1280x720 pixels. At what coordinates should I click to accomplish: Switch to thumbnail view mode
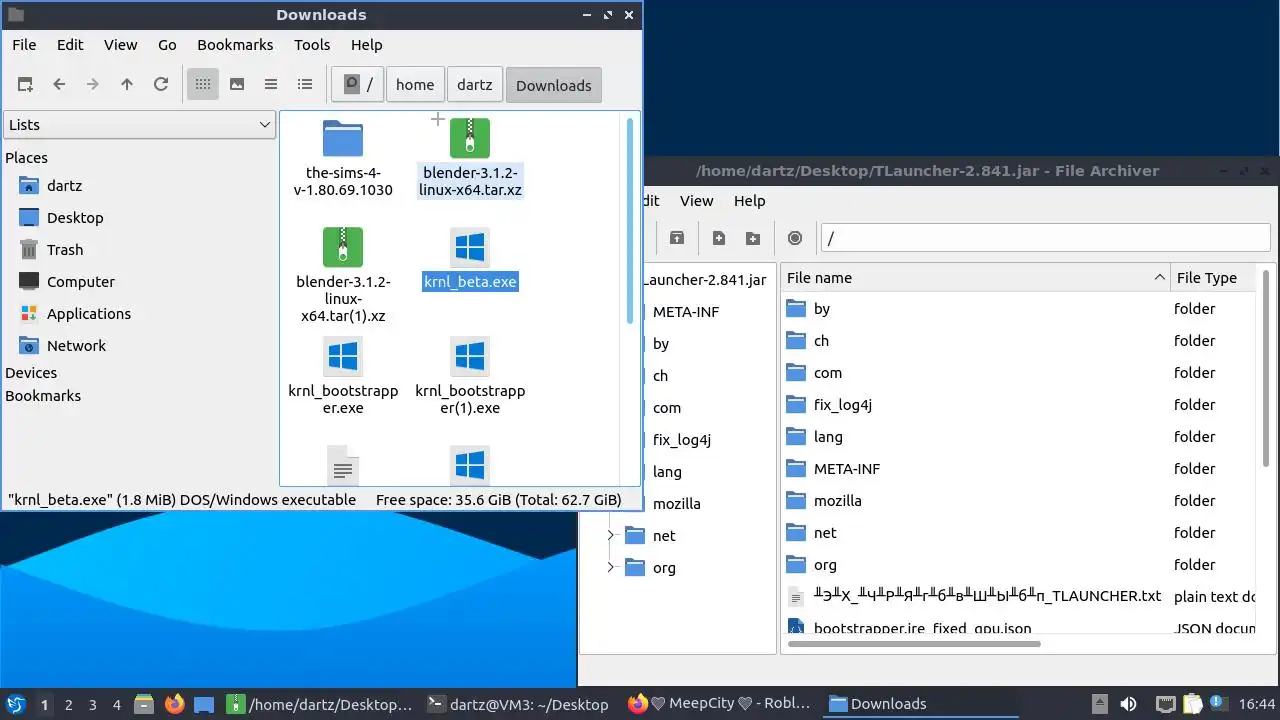point(237,85)
